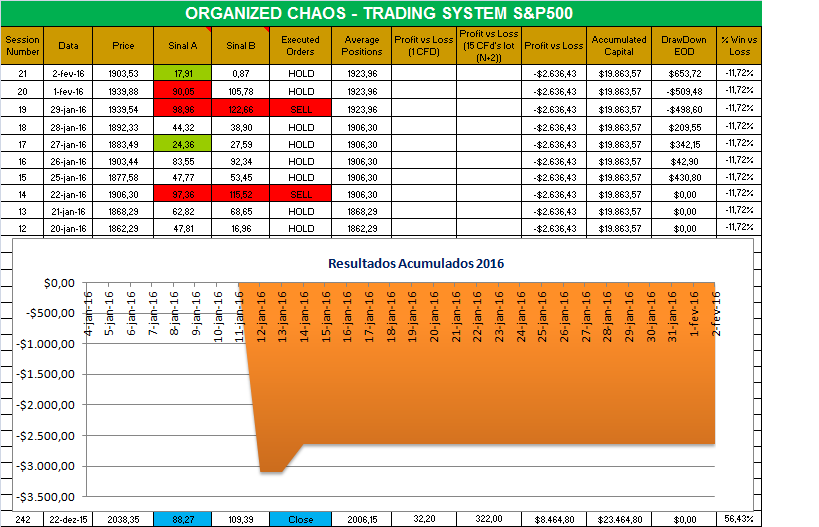Select Profit vs Loss 15 CFd's lot header

coord(489,45)
